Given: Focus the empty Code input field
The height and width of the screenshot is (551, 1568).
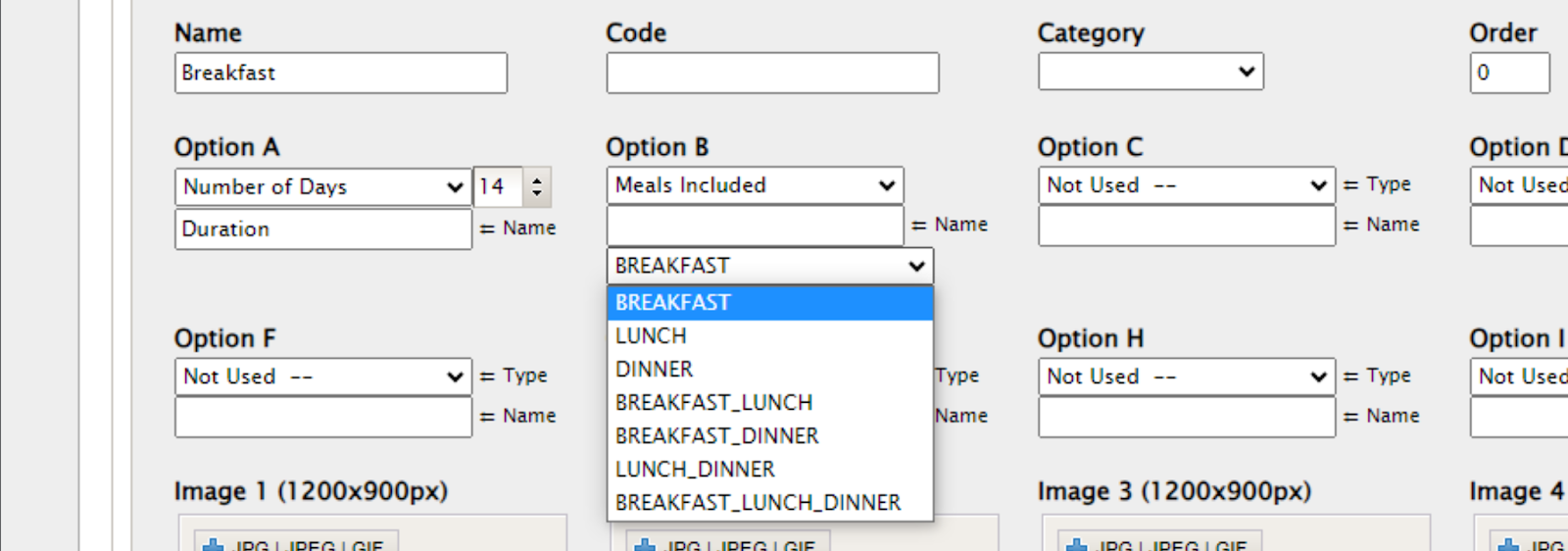Looking at the screenshot, I should point(772,74).
